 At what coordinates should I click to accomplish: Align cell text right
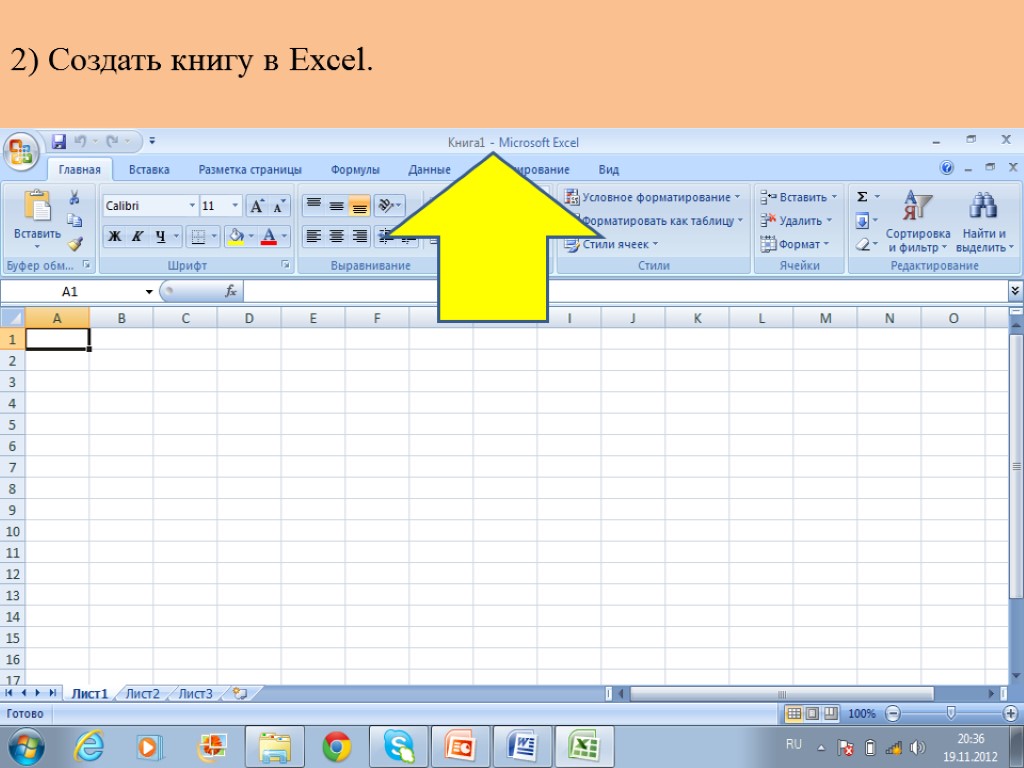(359, 236)
